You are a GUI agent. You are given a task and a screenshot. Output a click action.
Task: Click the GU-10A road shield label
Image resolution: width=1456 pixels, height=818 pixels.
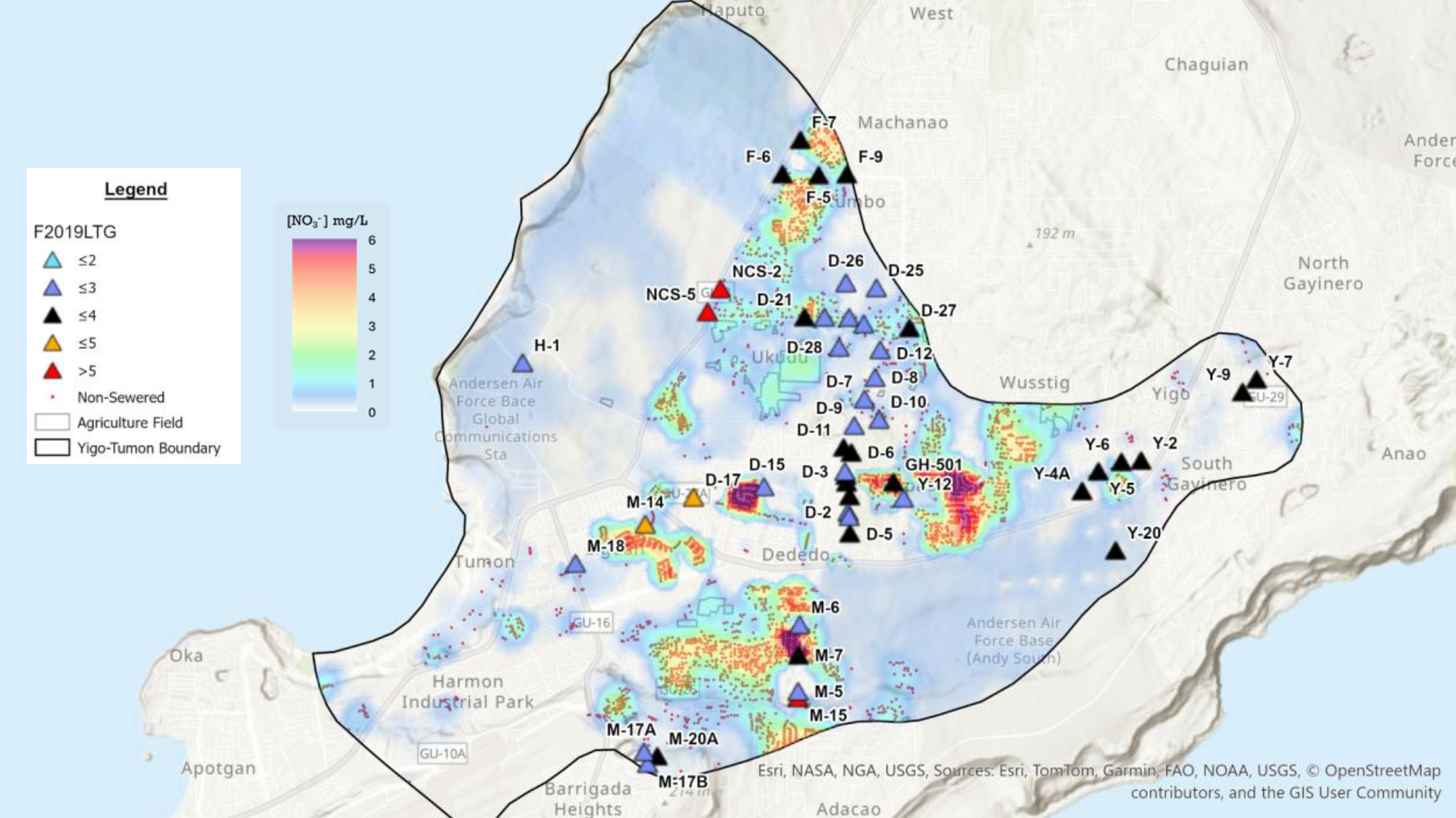point(442,753)
